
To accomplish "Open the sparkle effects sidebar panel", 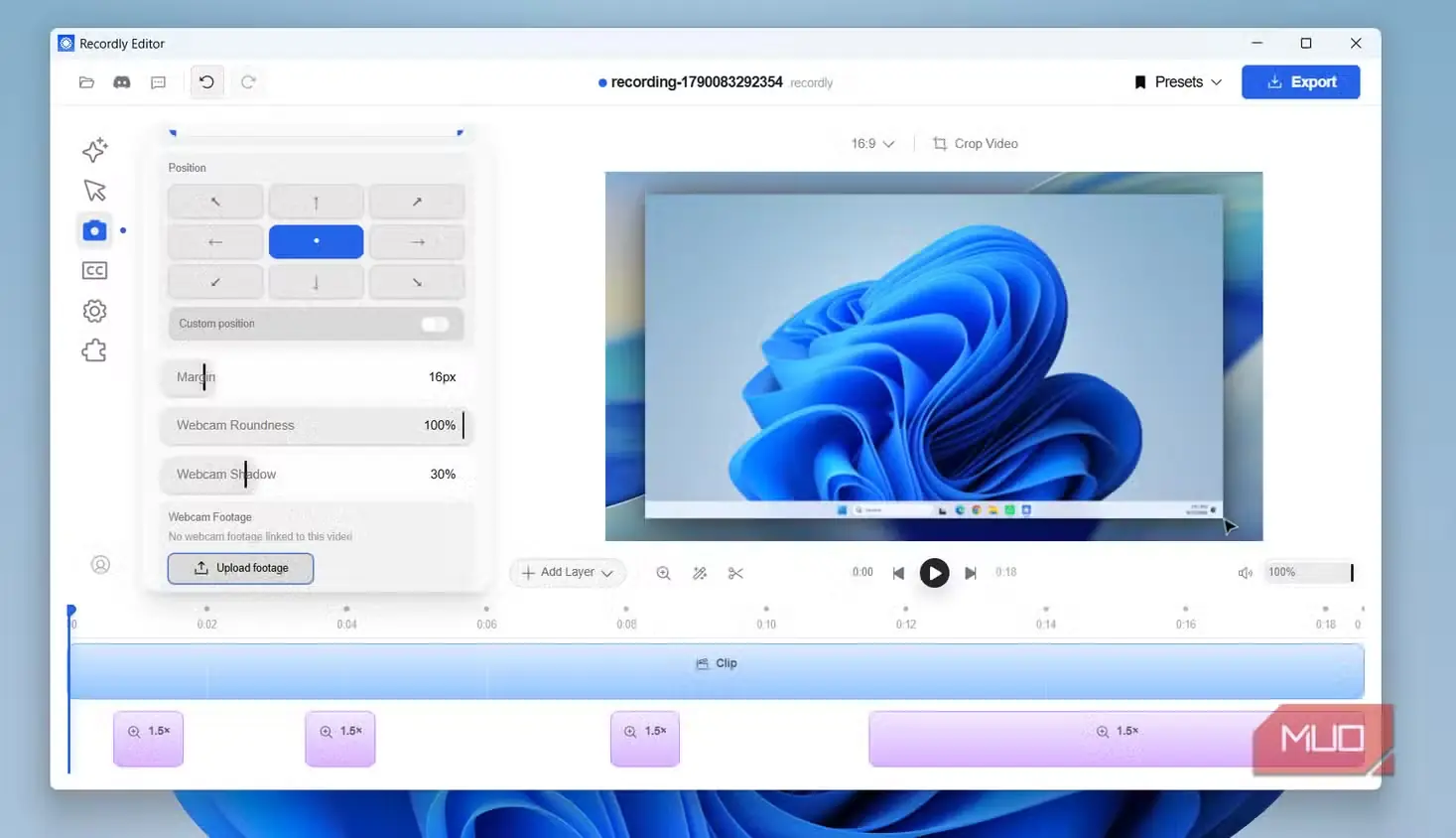I will 94,150.
